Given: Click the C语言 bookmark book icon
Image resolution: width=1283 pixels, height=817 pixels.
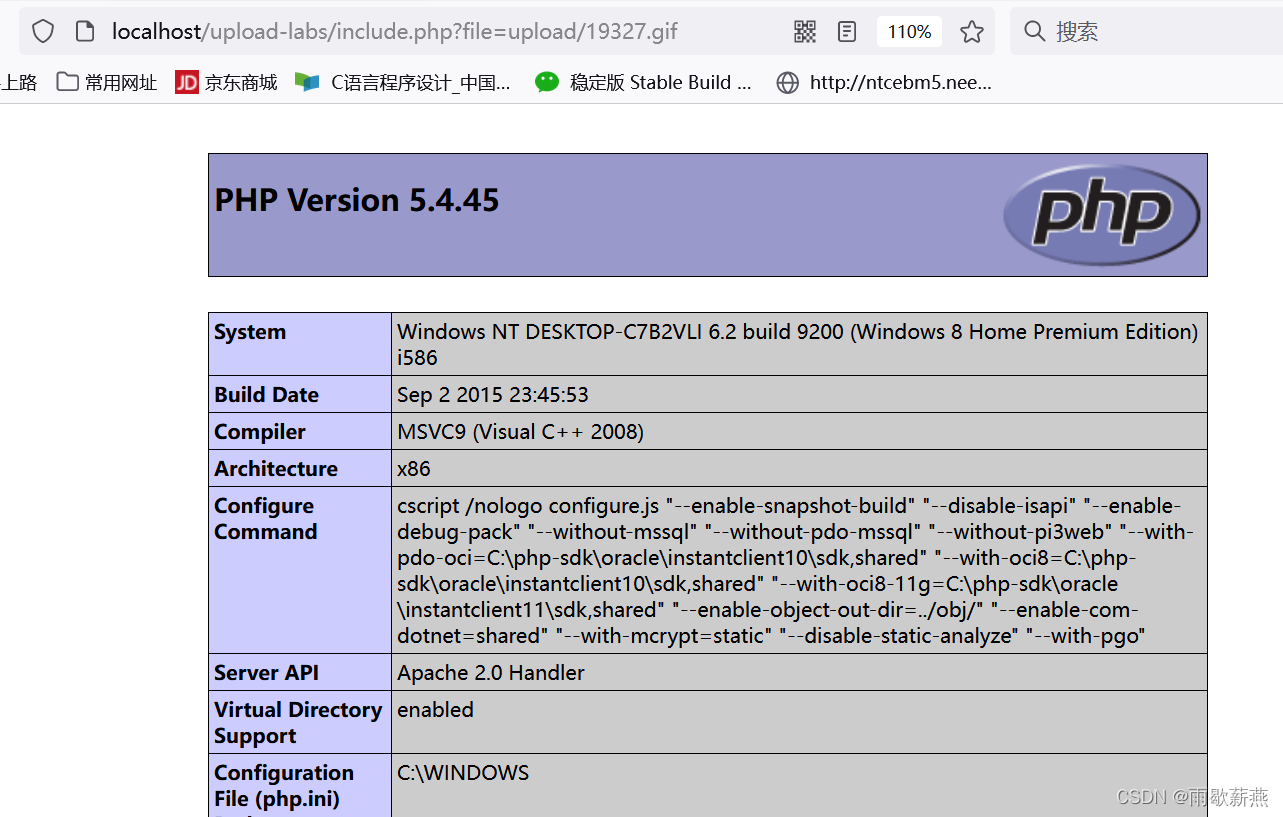Looking at the screenshot, I should [x=307, y=83].
